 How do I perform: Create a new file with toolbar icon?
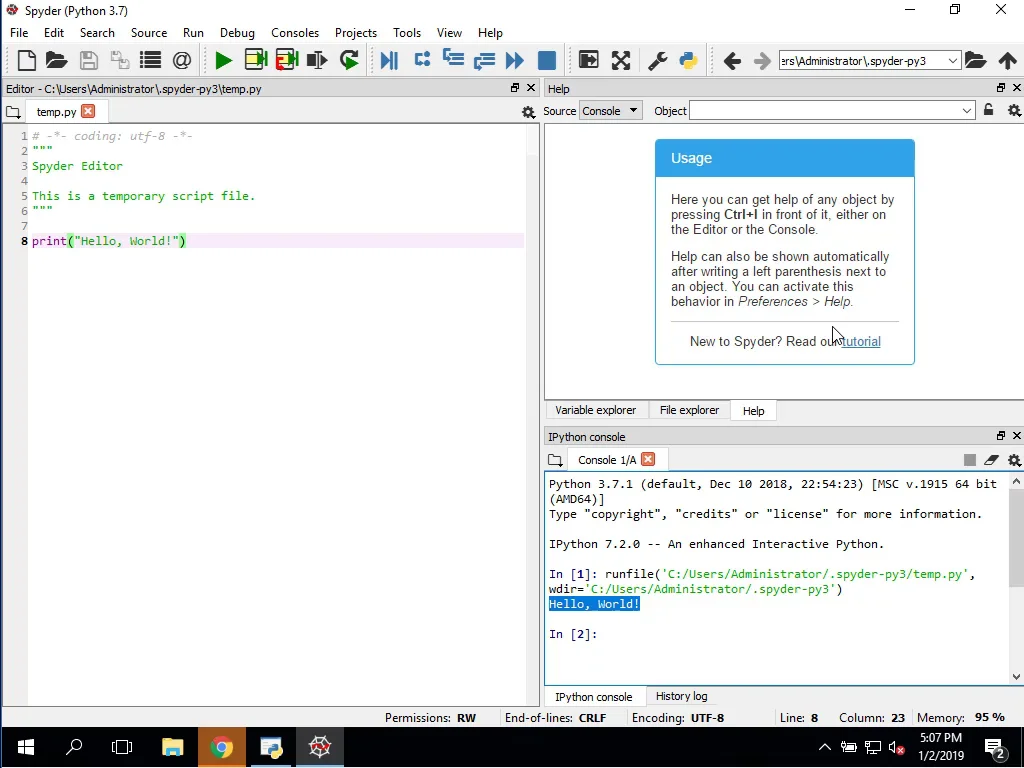click(26, 61)
